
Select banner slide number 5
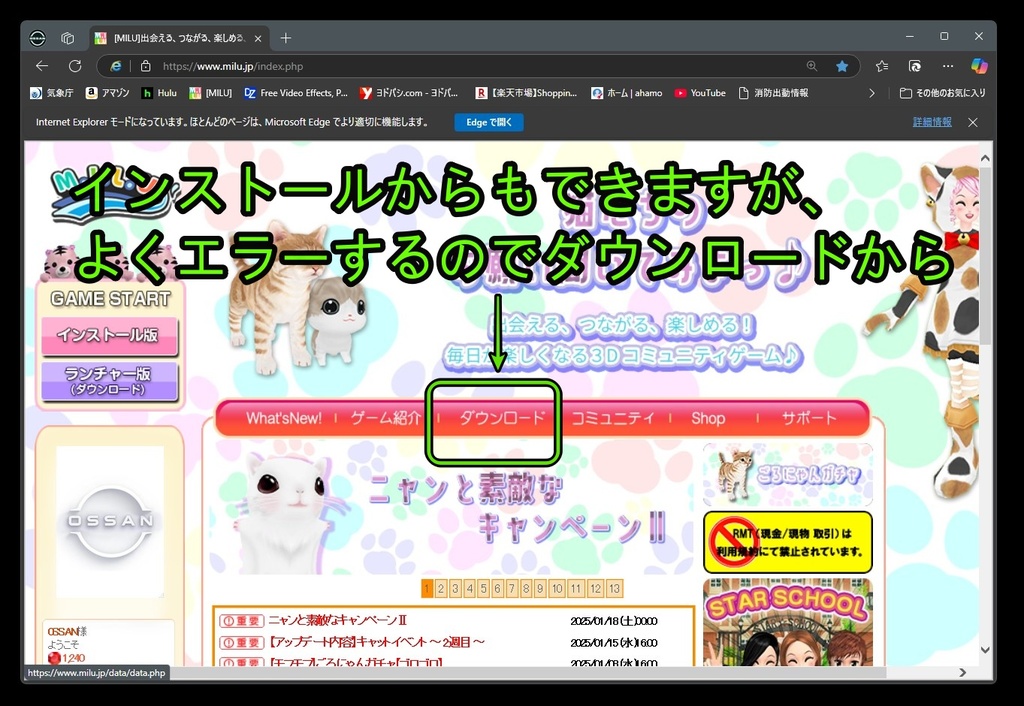tap(483, 588)
